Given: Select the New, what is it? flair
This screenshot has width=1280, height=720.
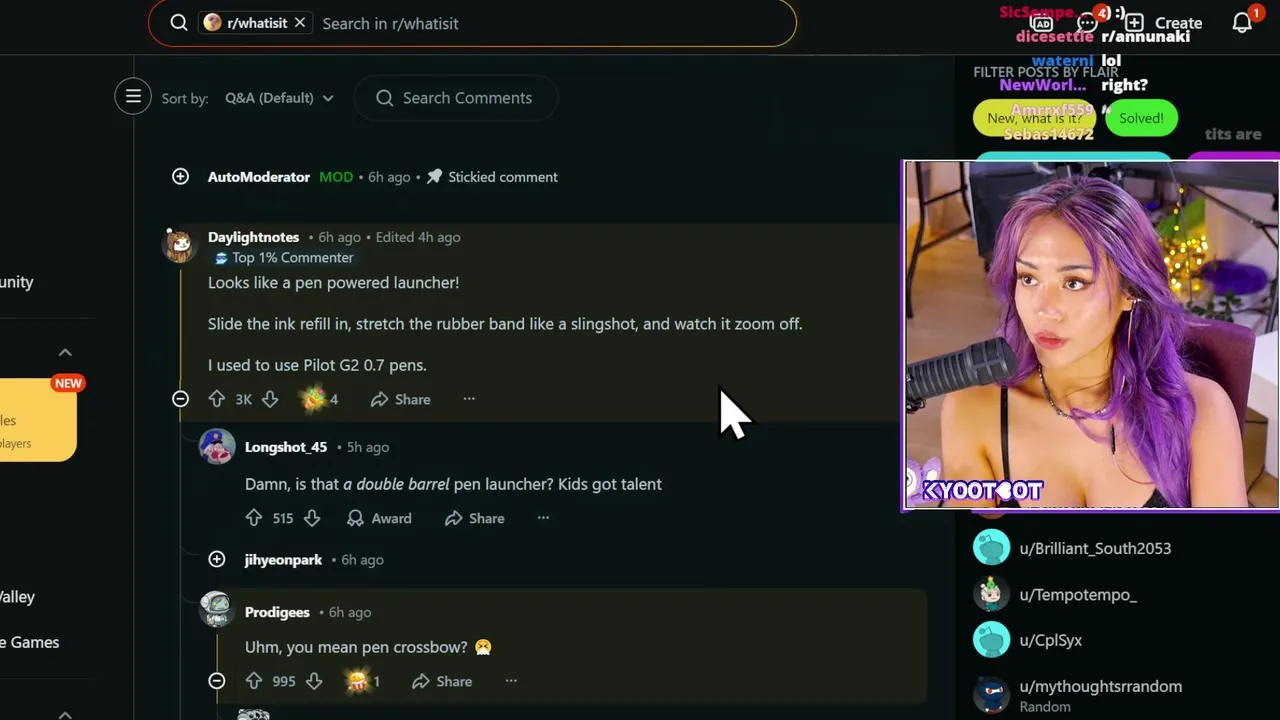Looking at the screenshot, I should pyautogui.click(x=1034, y=118).
